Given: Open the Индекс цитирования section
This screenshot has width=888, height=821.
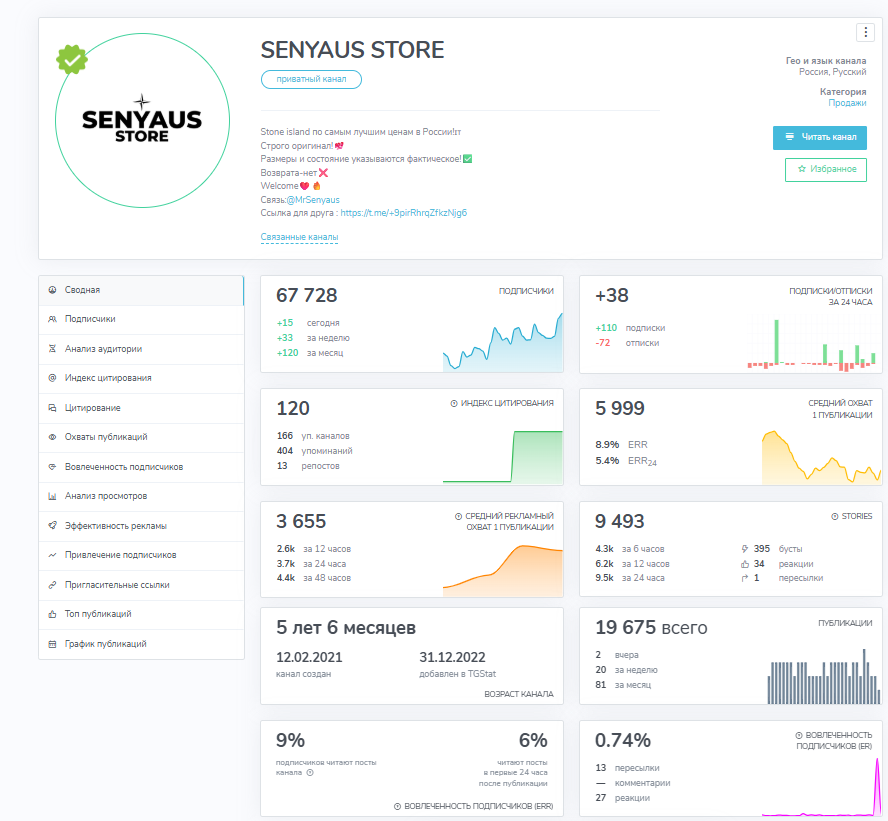Looking at the screenshot, I should click(141, 379).
